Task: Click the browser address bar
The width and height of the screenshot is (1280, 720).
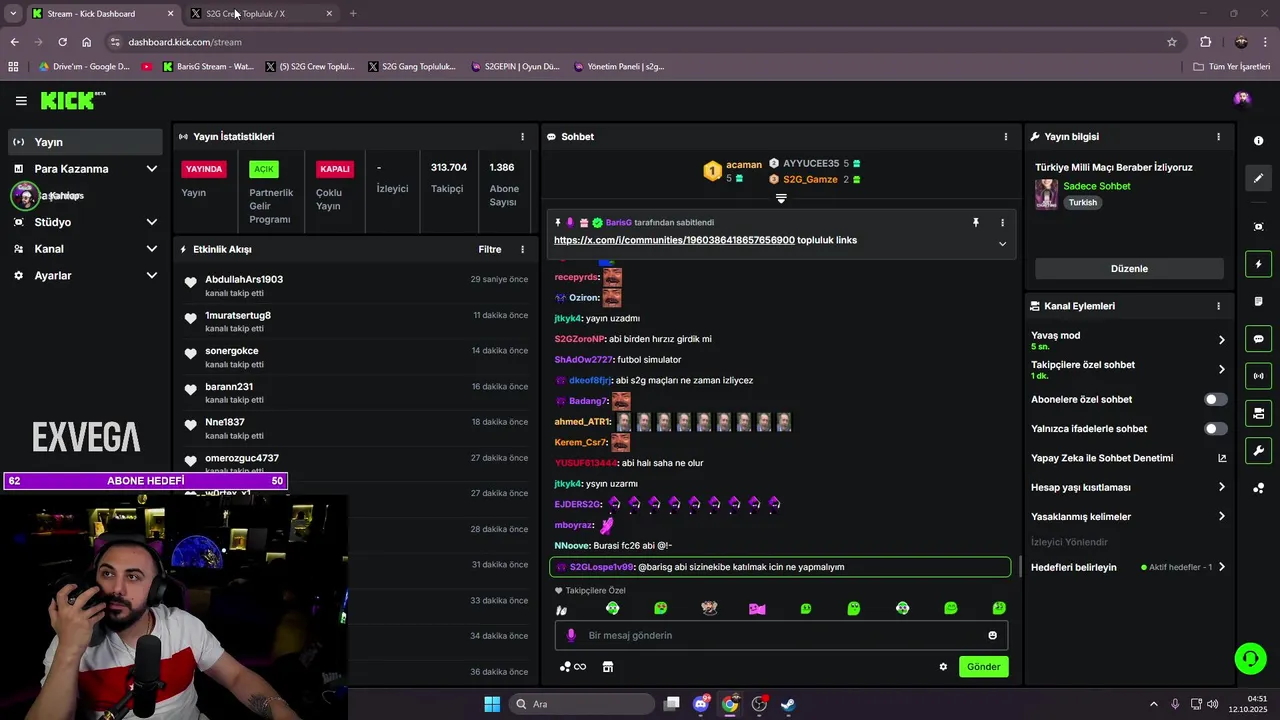Action: click(640, 42)
